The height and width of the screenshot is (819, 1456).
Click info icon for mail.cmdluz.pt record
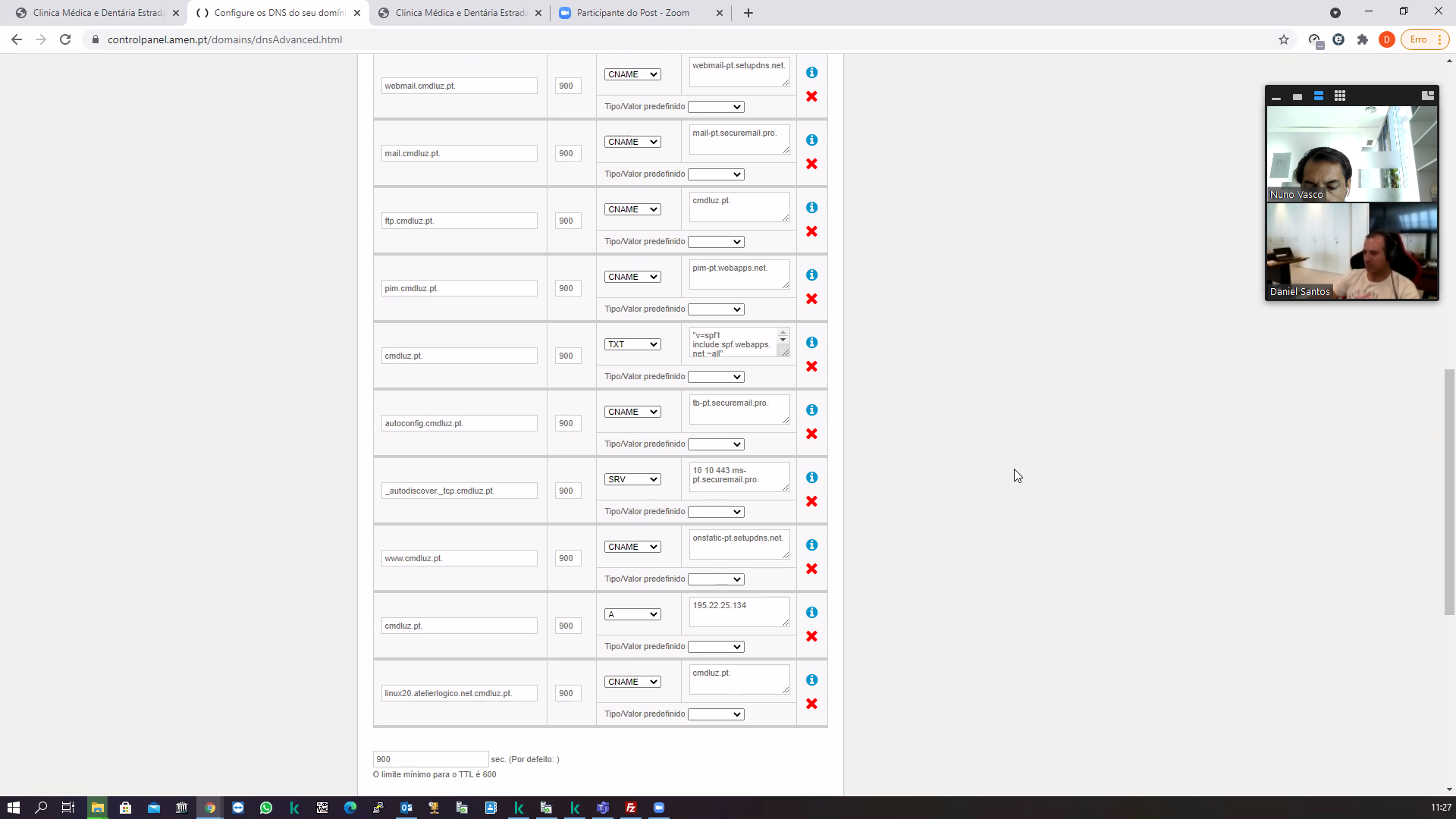pos(811,140)
